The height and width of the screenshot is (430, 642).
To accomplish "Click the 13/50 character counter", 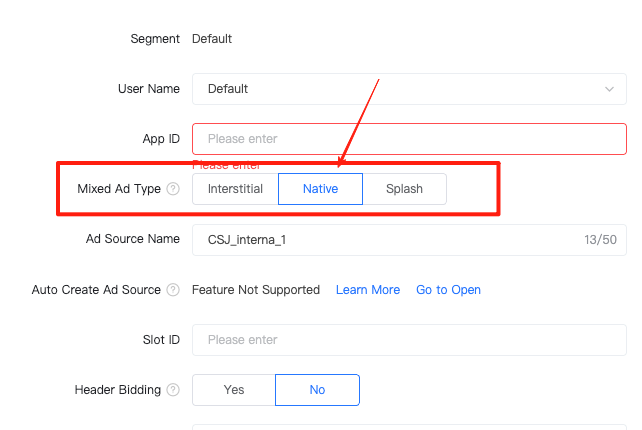I will pos(600,240).
